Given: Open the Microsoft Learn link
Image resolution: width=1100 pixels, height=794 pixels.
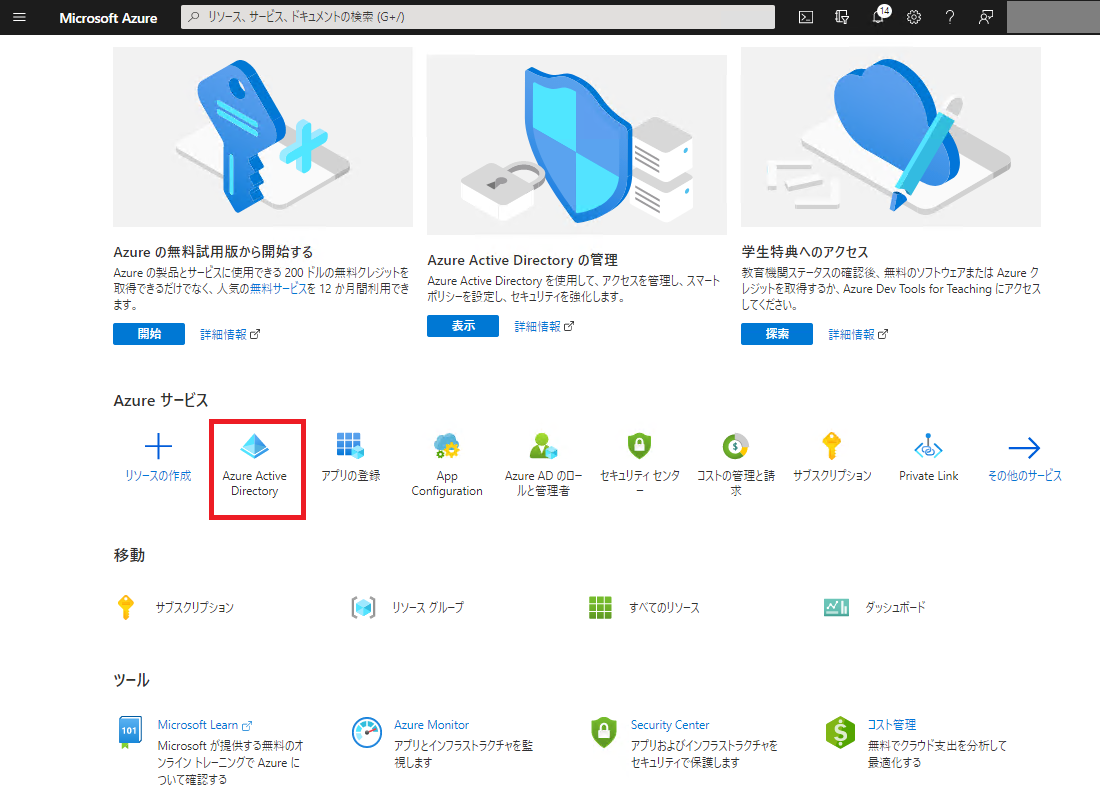Looking at the screenshot, I should [204, 725].
